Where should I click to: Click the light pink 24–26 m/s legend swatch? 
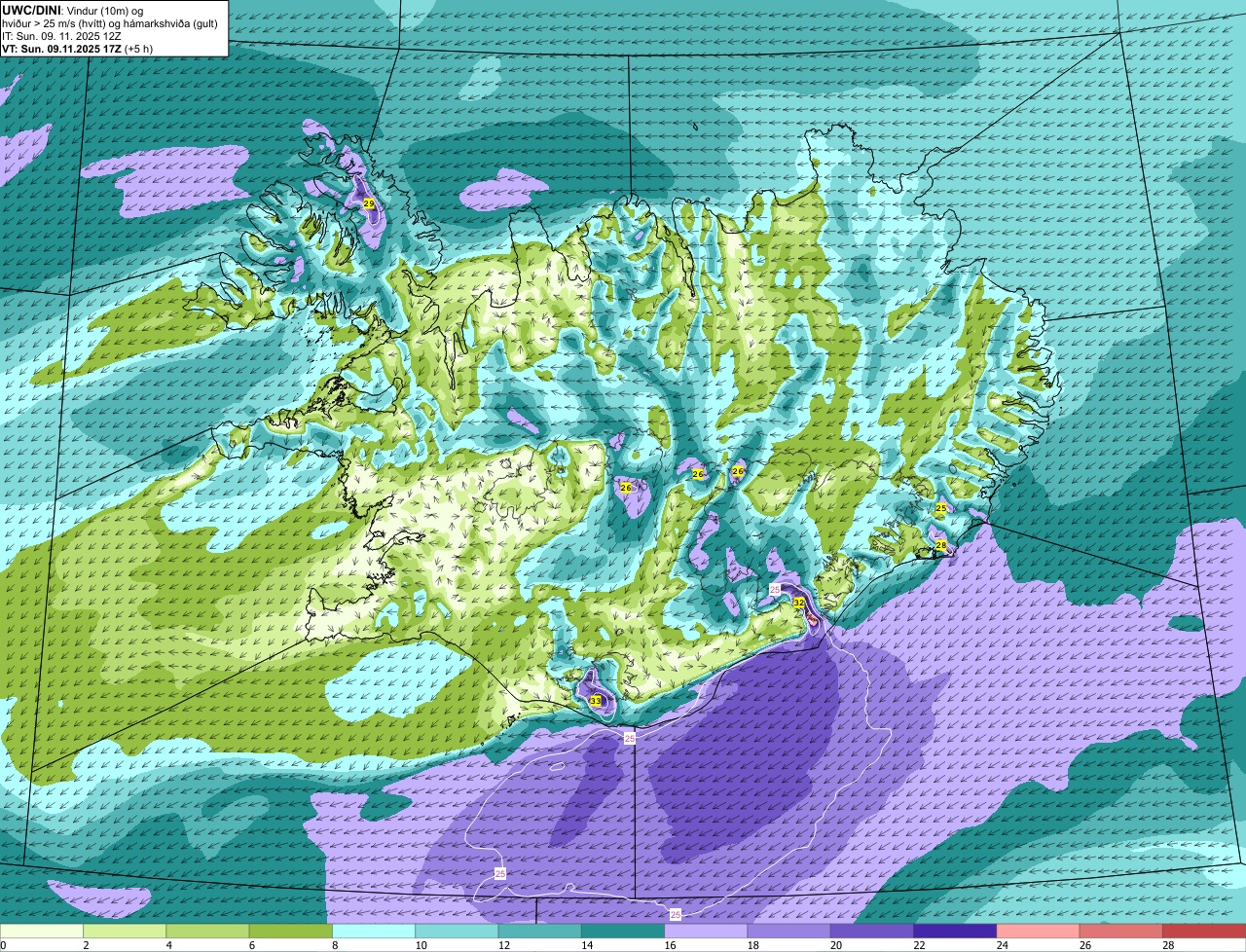1039,932
